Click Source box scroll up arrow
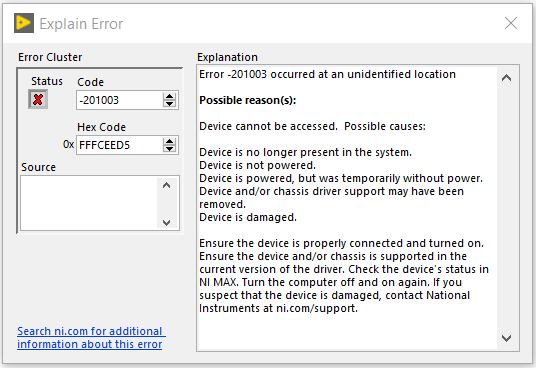The image size is (536, 368). pyautogui.click(x=166, y=186)
